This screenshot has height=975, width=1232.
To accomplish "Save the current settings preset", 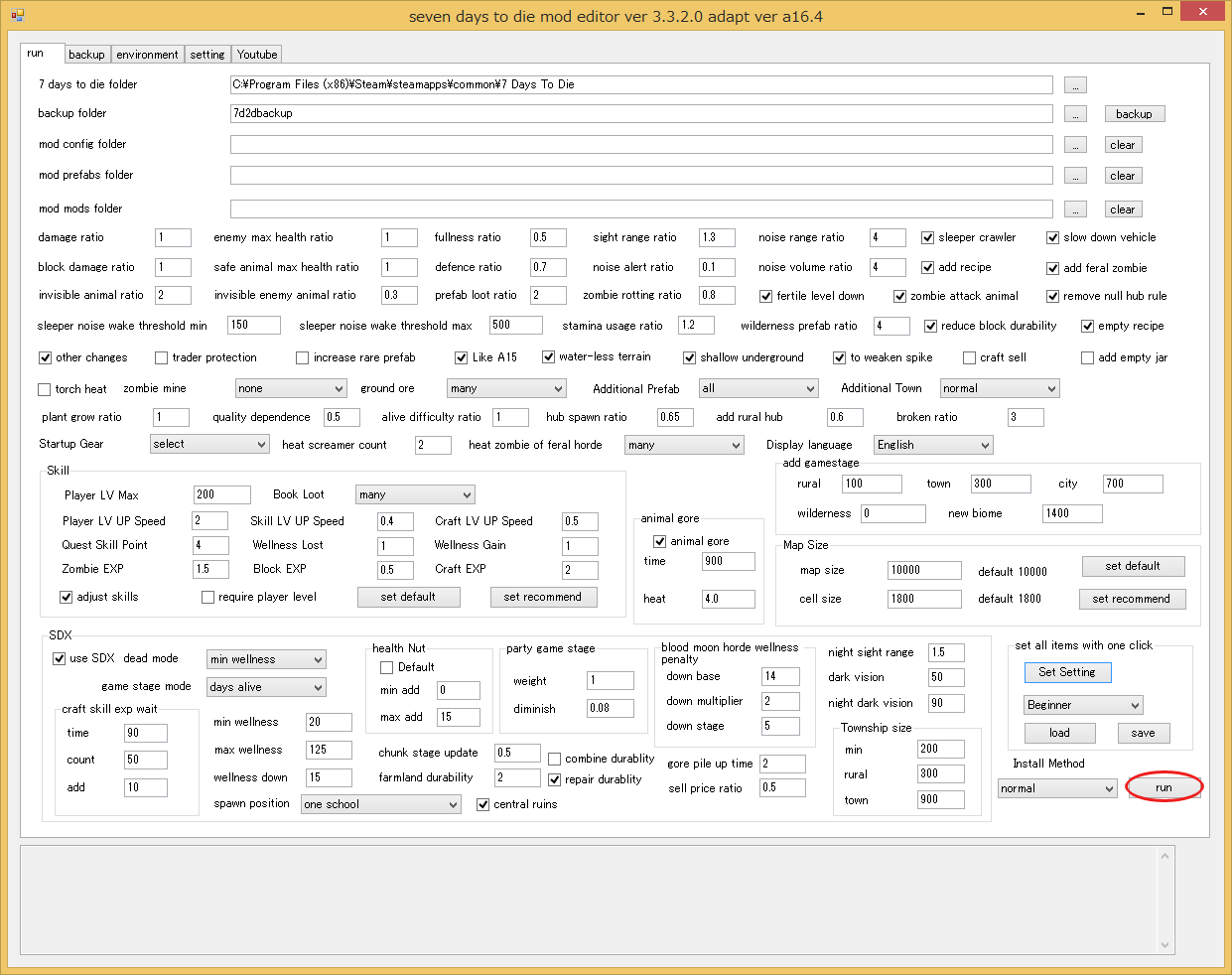I will coord(1143,733).
